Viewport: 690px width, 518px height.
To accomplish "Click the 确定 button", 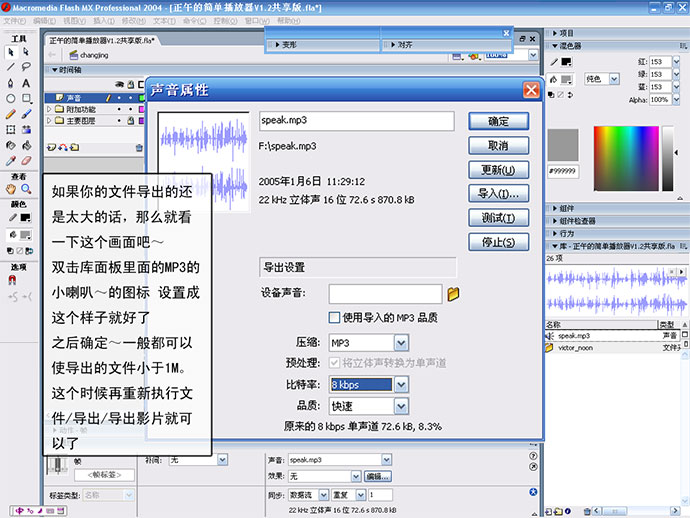I will click(x=499, y=121).
